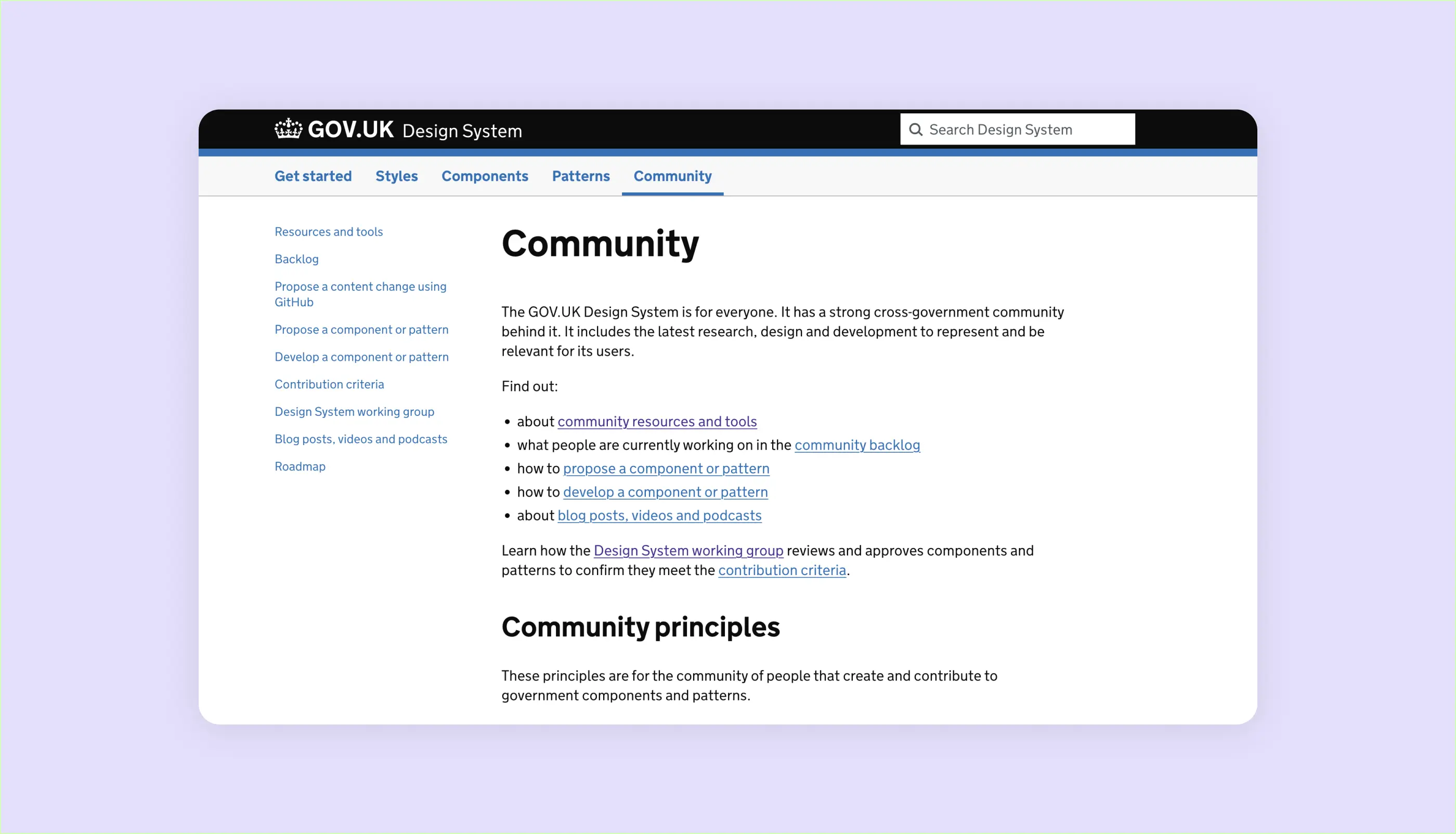
Task: Open sidebar Design System working group link
Action: pos(355,412)
